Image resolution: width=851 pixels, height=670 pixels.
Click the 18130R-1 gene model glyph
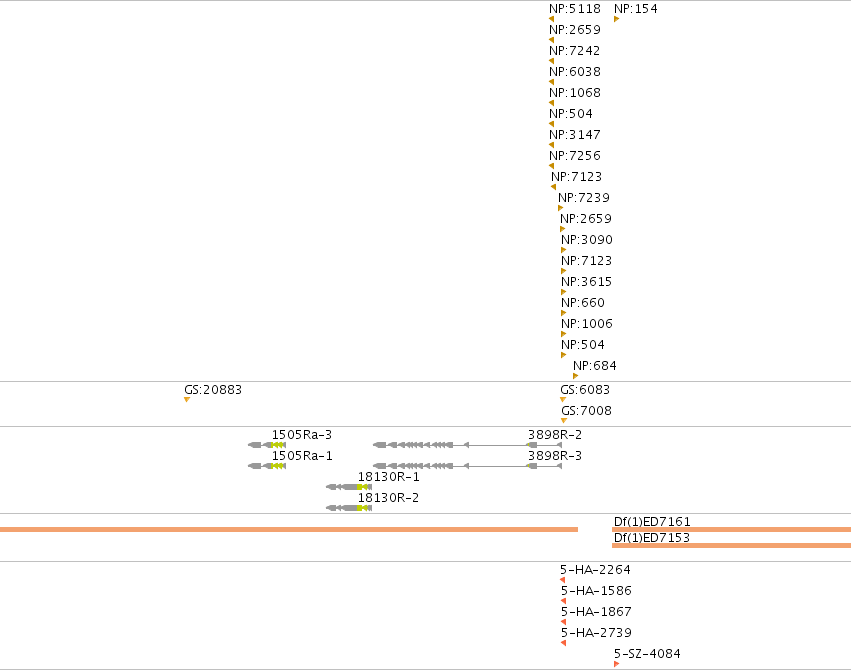[x=349, y=487]
